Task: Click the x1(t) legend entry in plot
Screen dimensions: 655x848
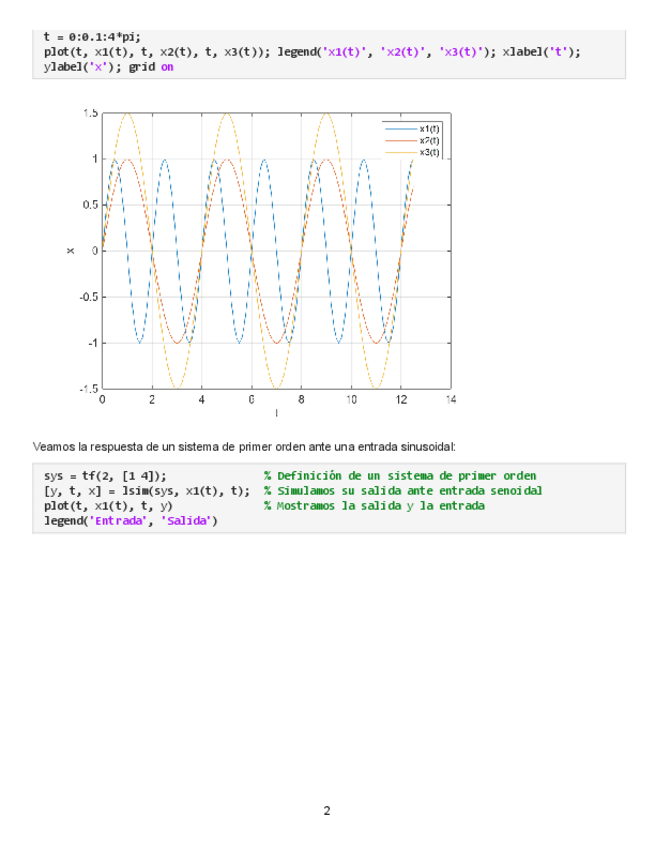Action: pyautogui.click(x=429, y=129)
